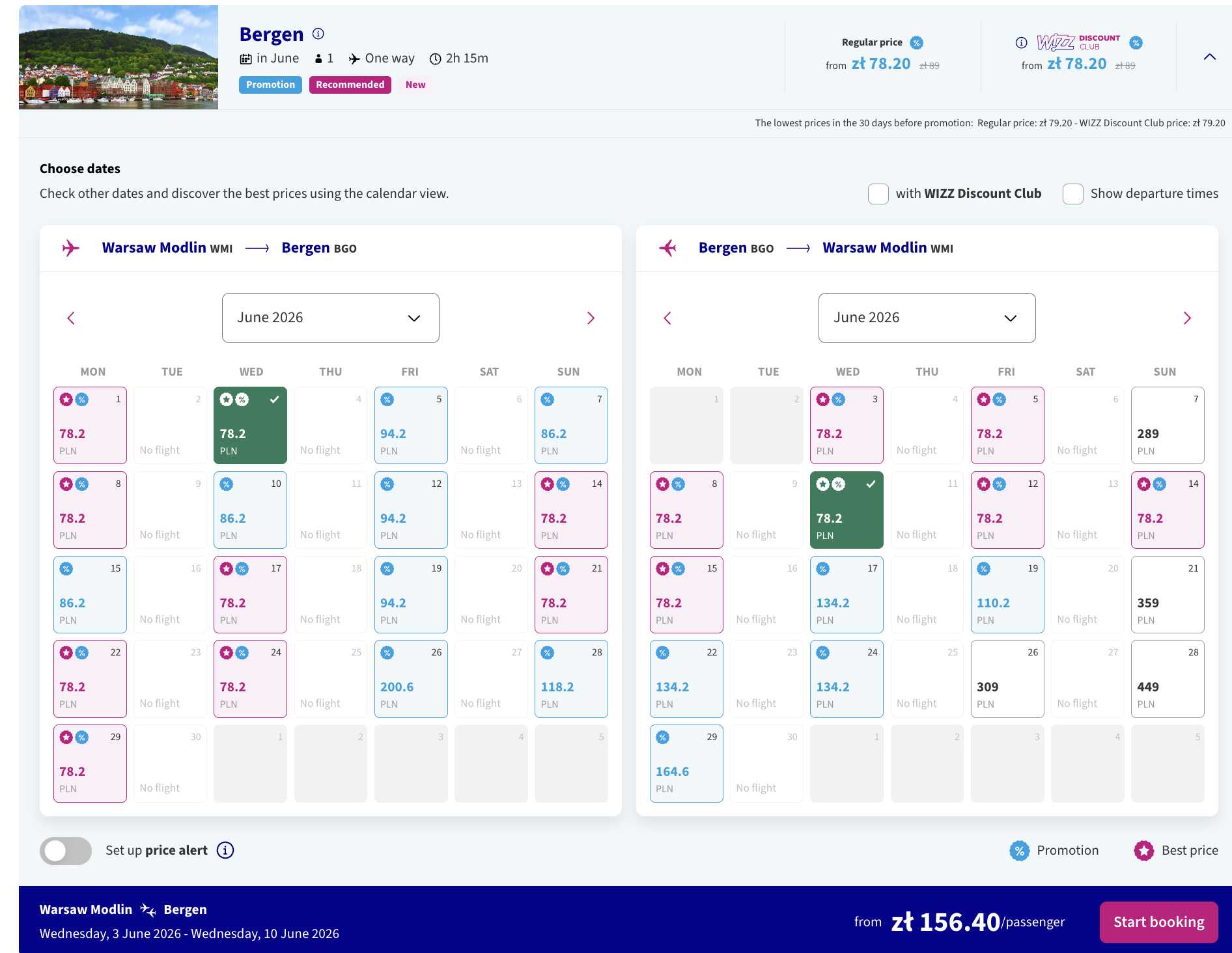This screenshot has height=953, width=1232.
Task: Select outbound flight on 26 June
Action: click(411, 679)
